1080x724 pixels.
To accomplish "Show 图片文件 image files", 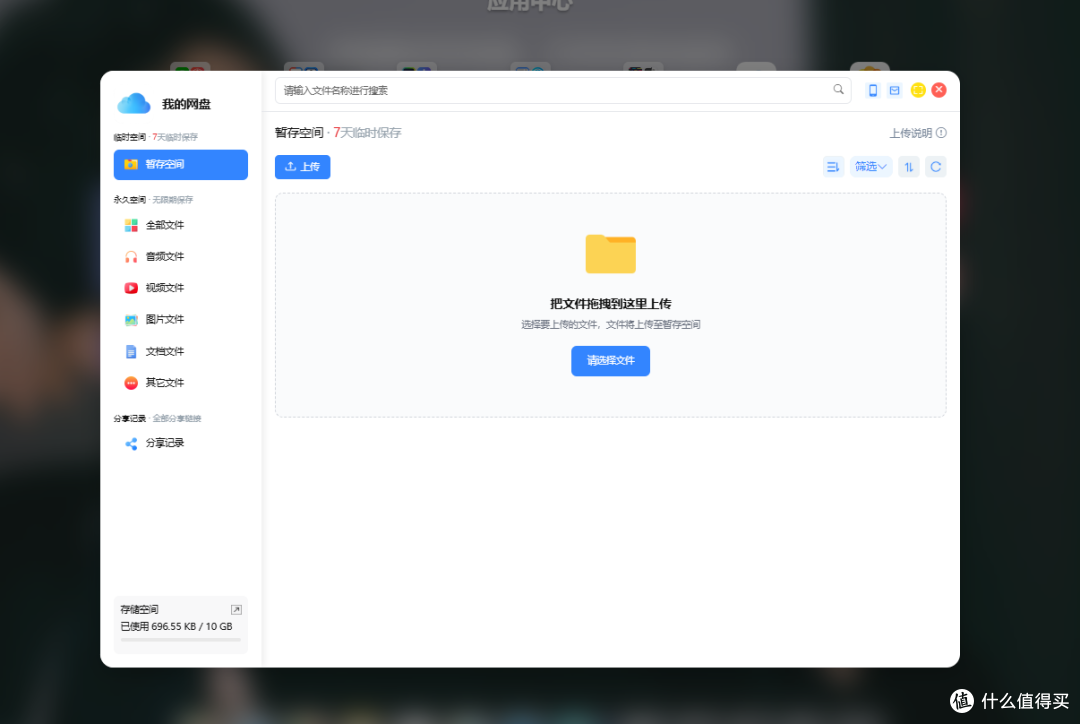I will pyautogui.click(x=180, y=320).
